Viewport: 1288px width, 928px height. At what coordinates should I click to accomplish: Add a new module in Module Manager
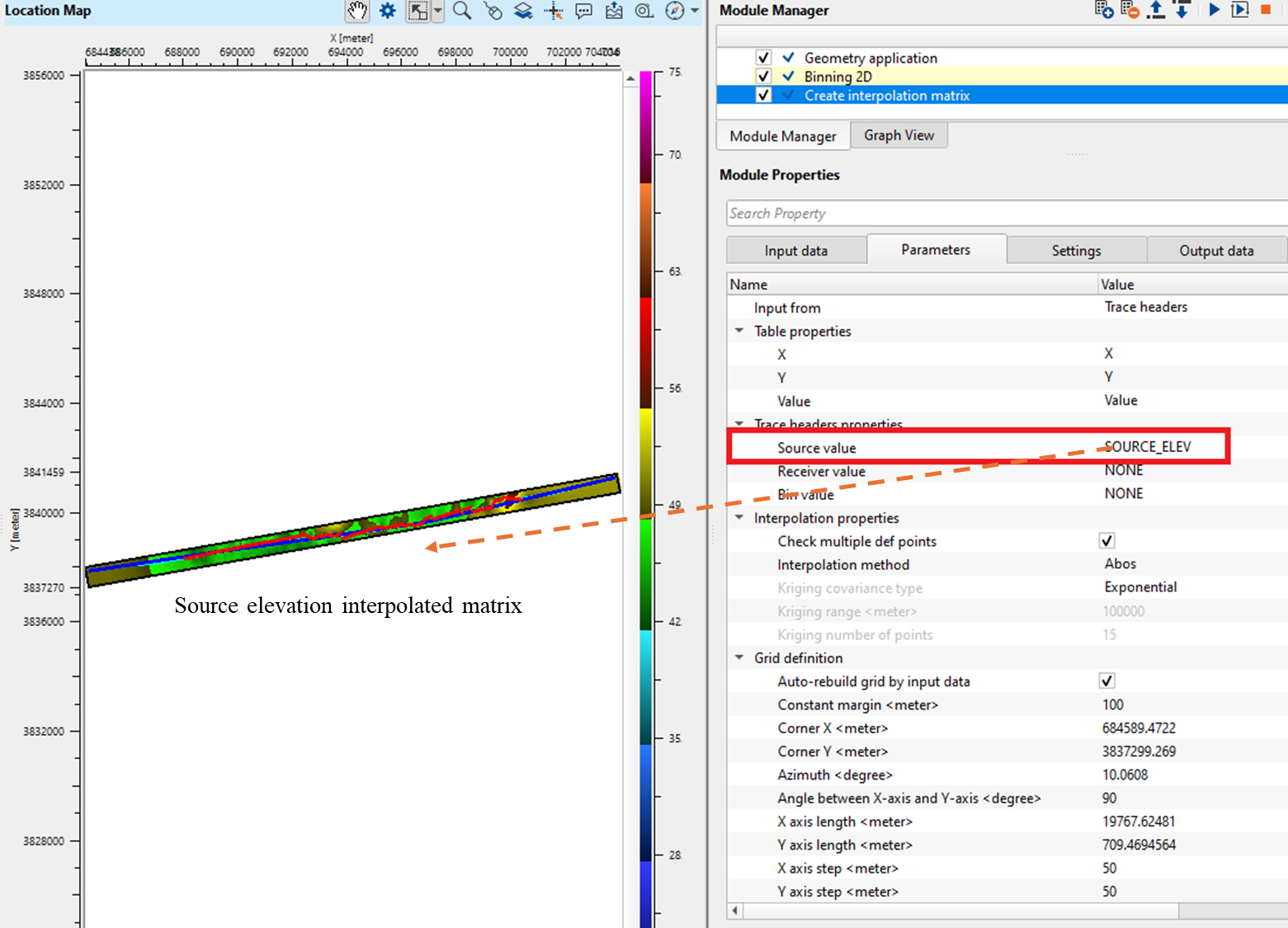pos(1103,11)
